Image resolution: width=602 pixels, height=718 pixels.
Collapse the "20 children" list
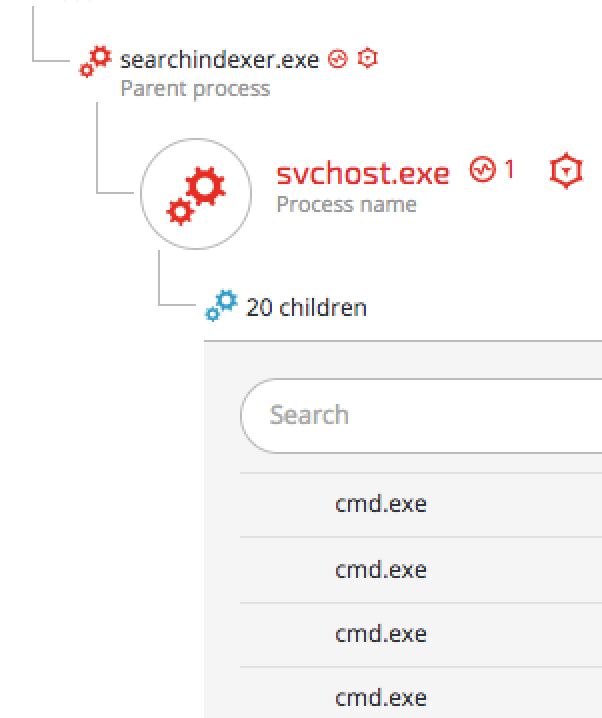306,307
